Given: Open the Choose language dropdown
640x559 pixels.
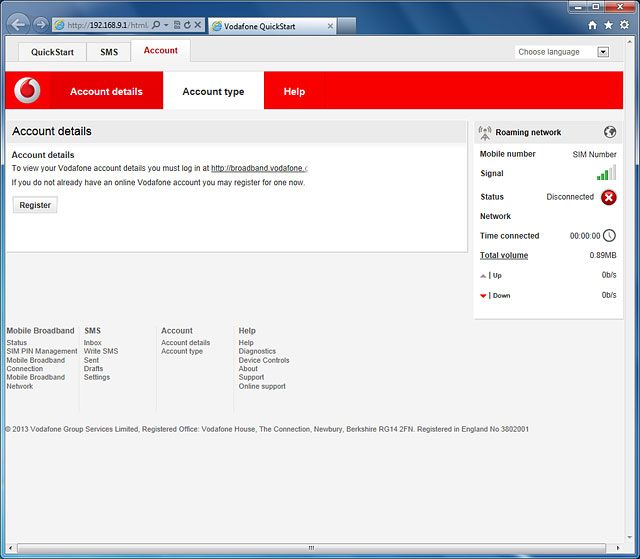Looking at the screenshot, I should (603, 52).
